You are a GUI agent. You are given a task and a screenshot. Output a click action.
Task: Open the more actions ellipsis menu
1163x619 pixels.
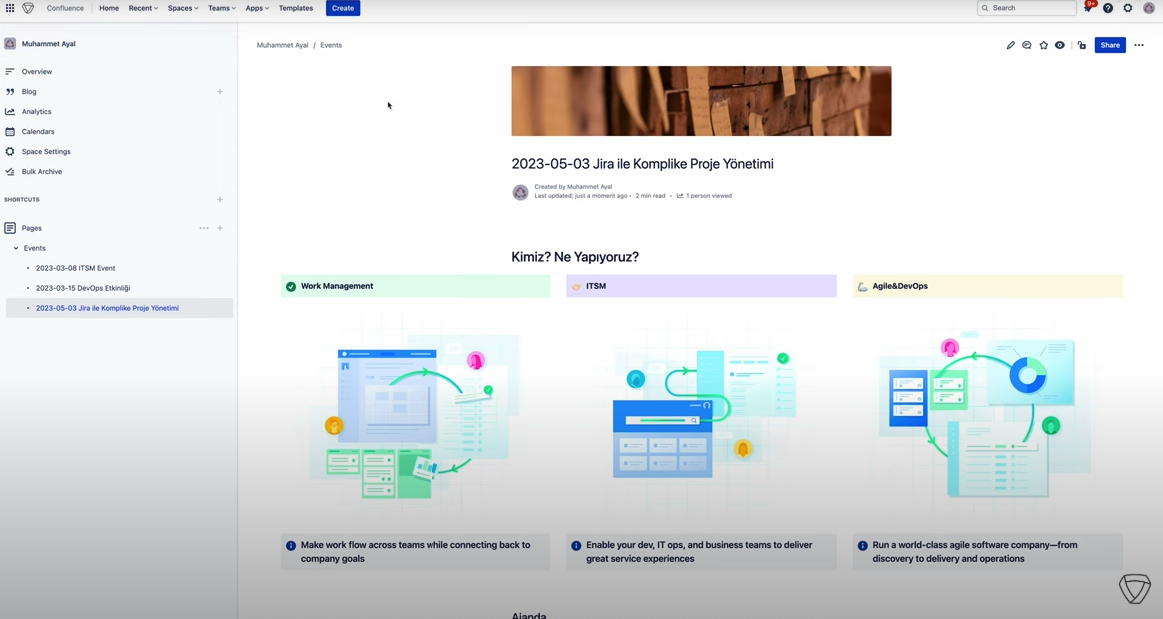tap(1139, 45)
